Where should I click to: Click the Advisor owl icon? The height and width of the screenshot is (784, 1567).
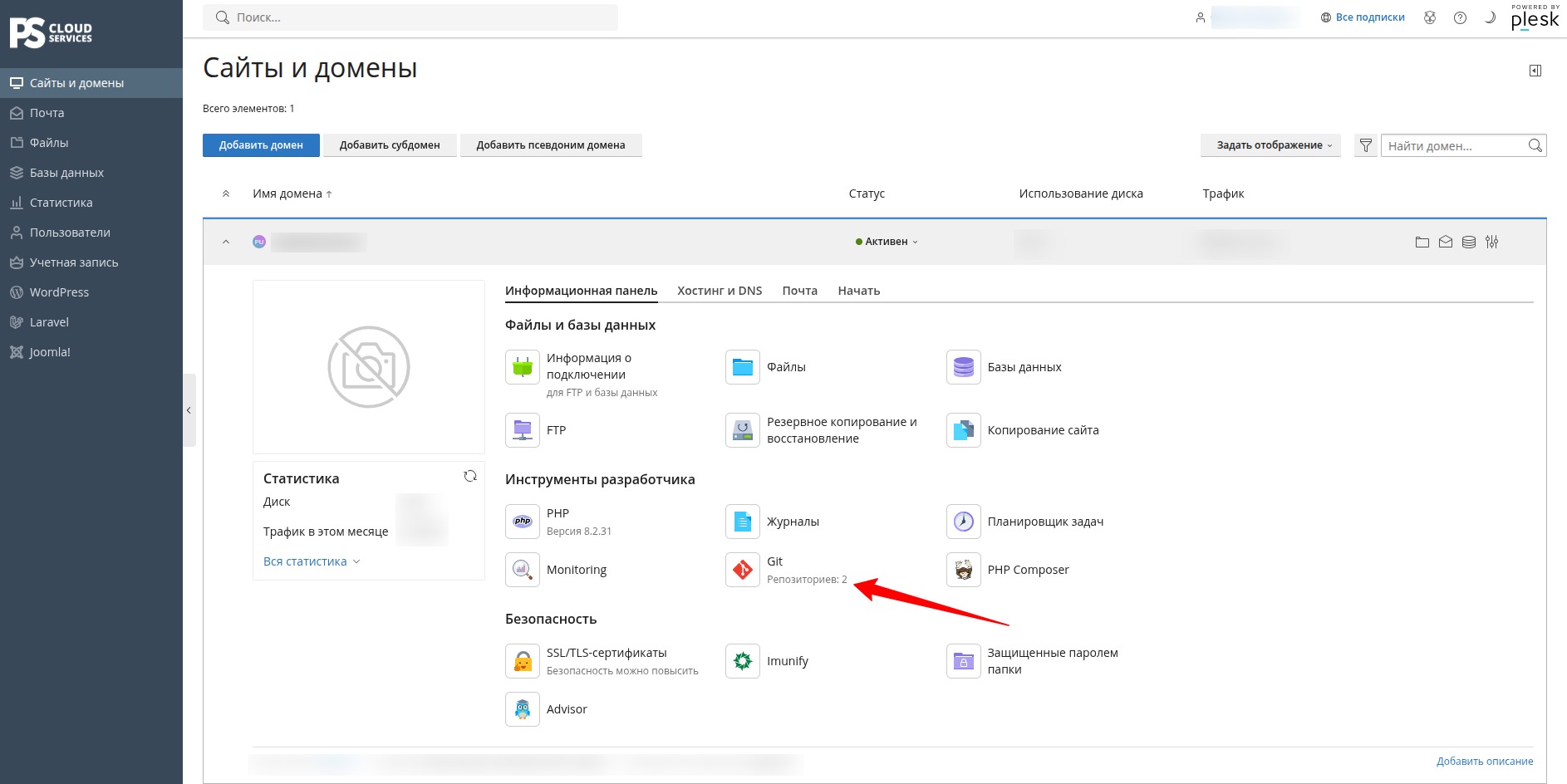[523, 709]
